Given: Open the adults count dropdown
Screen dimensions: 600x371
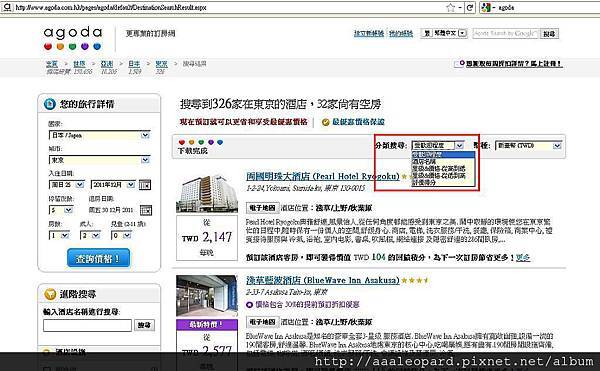Looking at the screenshot, I should (x=90, y=235).
